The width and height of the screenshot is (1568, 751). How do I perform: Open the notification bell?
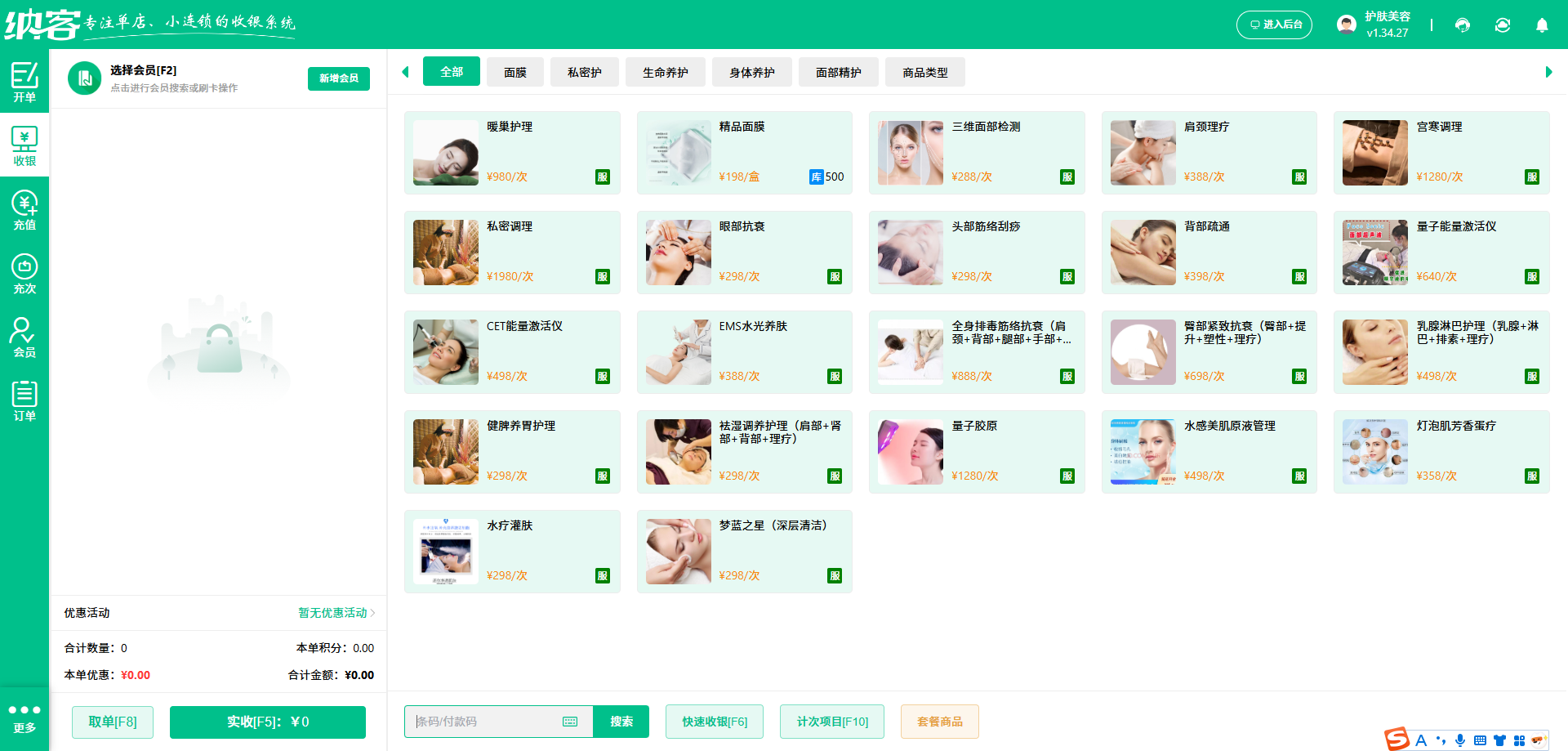[1542, 25]
